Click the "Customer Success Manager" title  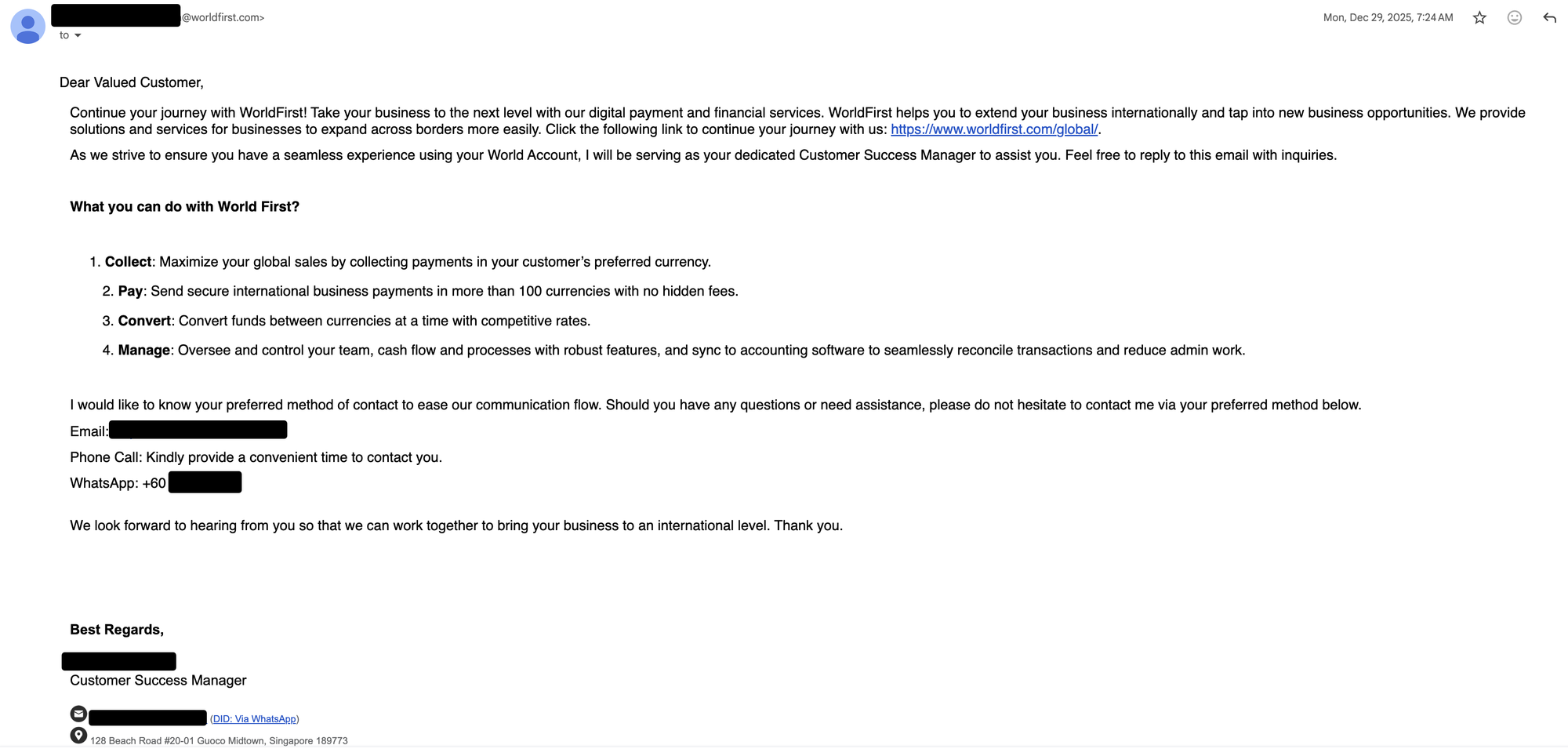pyautogui.click(x=158, y=681)
